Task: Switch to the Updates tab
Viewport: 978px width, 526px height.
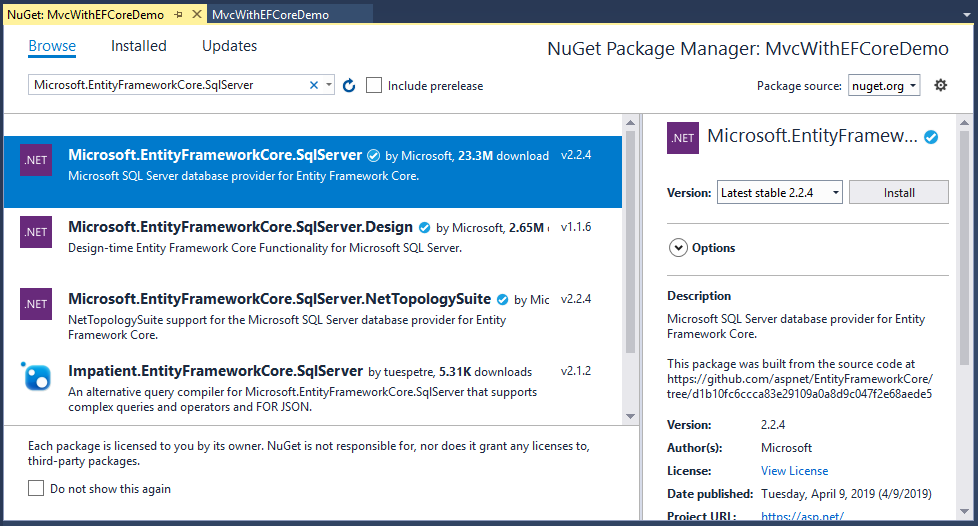Action: (x=230, y=46)
